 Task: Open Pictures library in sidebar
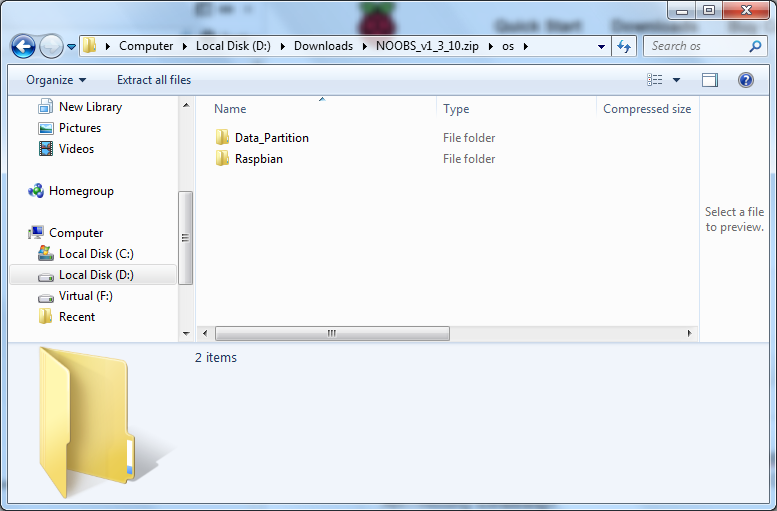pyautogui.click(x=79, y=128)
